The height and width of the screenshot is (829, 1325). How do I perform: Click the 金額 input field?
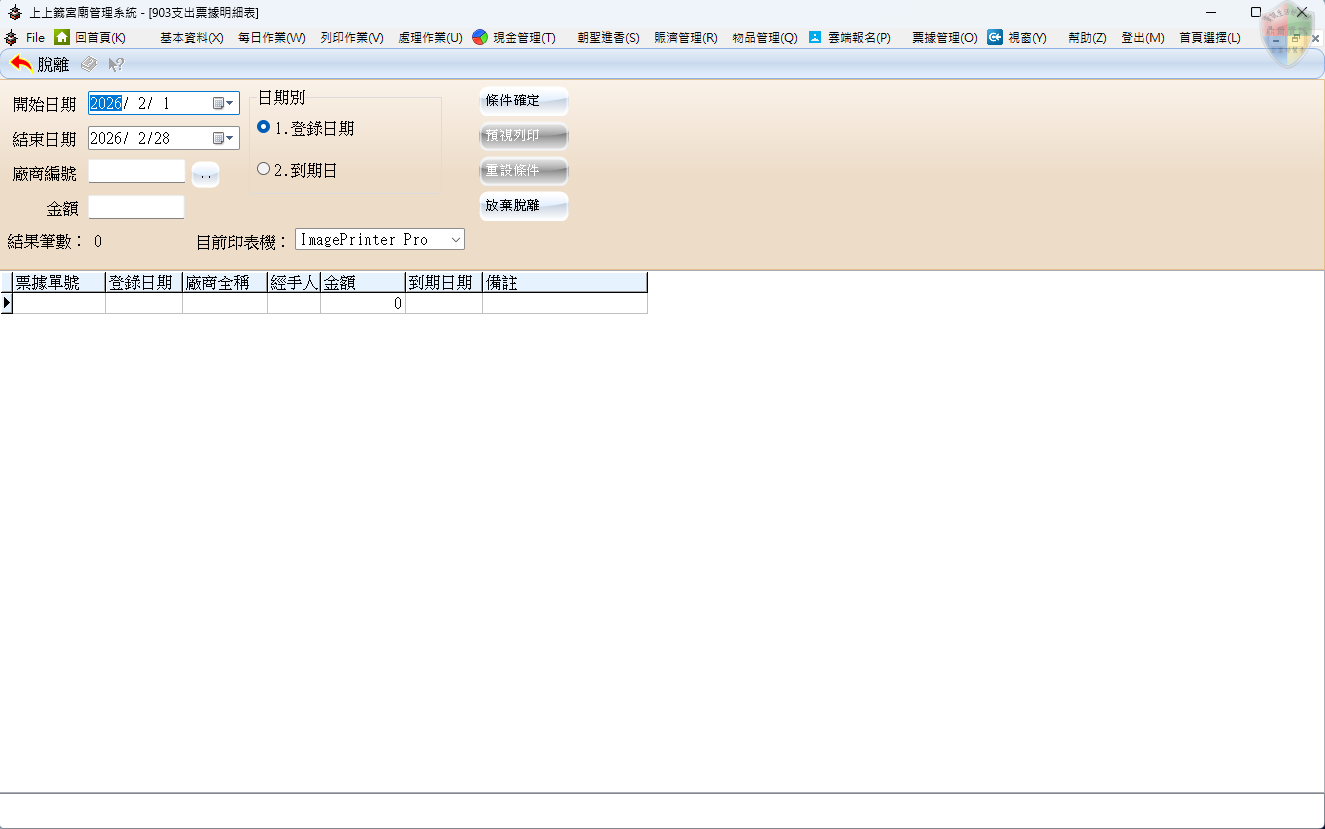click(137, 207)
